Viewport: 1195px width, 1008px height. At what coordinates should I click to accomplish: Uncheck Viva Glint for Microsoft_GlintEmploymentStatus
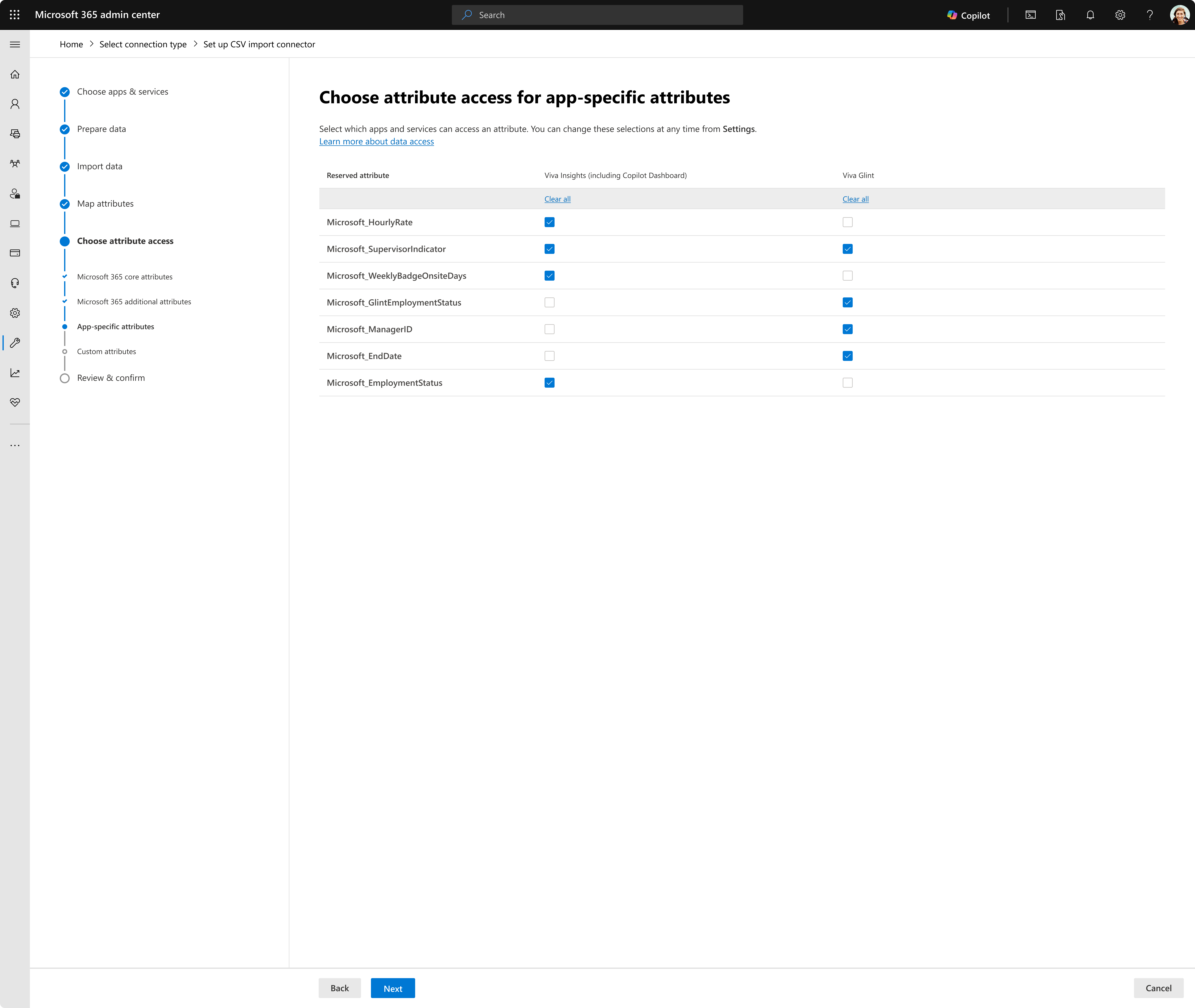point(848,302)
